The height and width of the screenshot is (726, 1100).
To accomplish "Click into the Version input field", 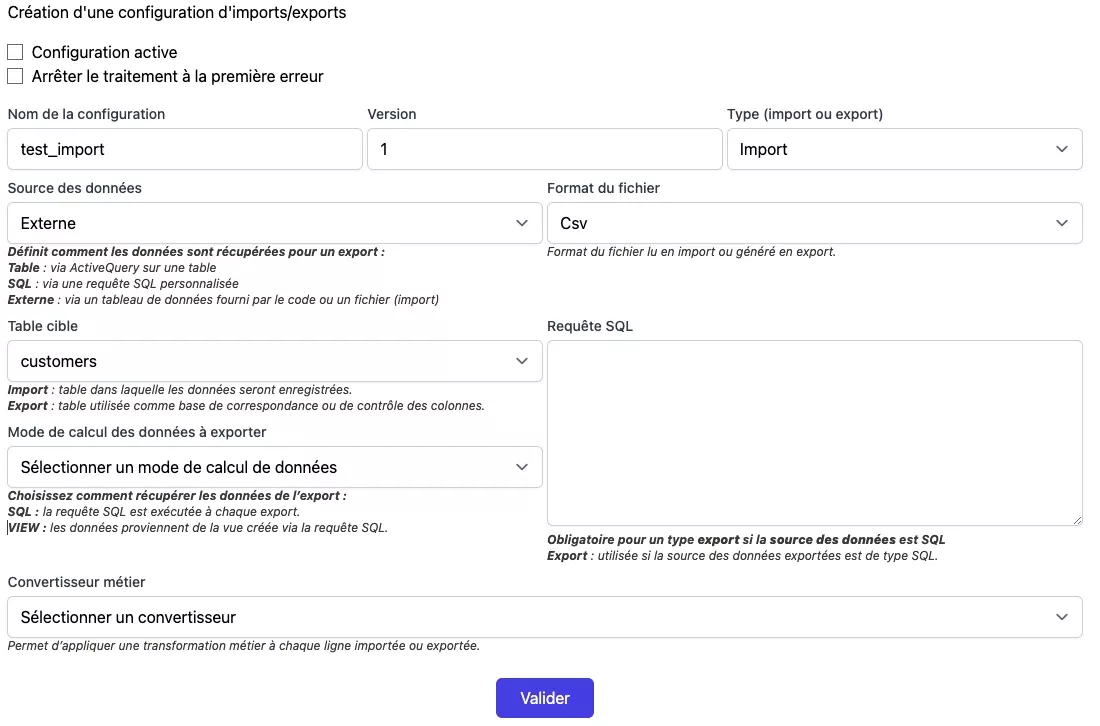I will pyautogui.click(x=545, y=149).
